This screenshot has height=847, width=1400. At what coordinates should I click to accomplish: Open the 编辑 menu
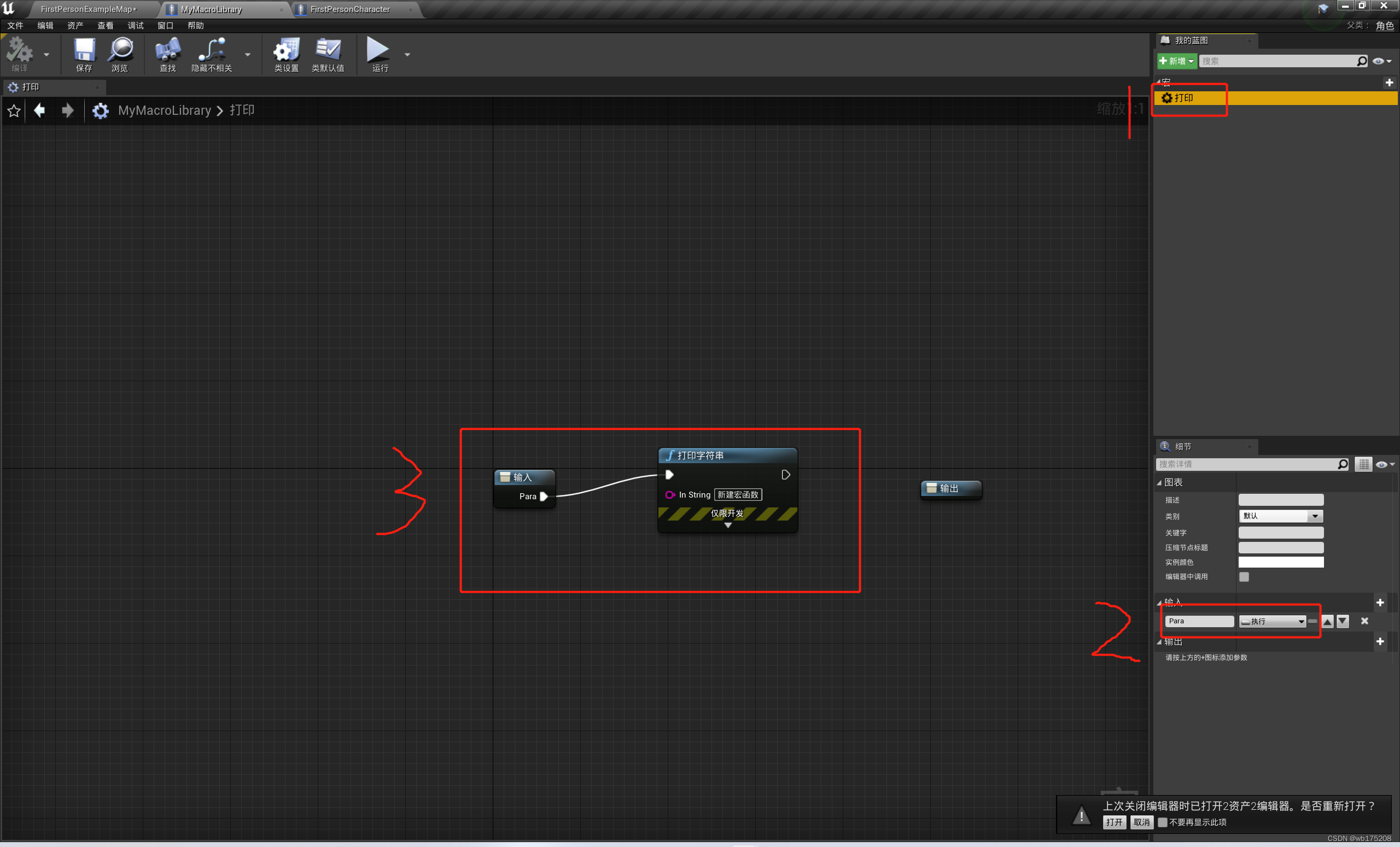(x=45, y=26)
